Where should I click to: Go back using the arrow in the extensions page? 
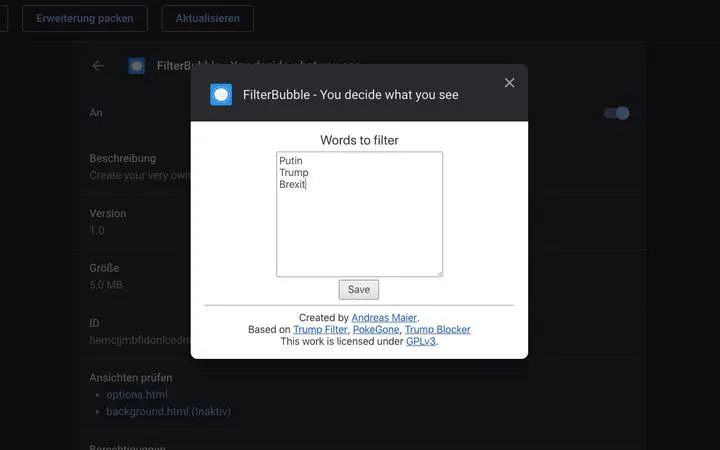(98, 66)
